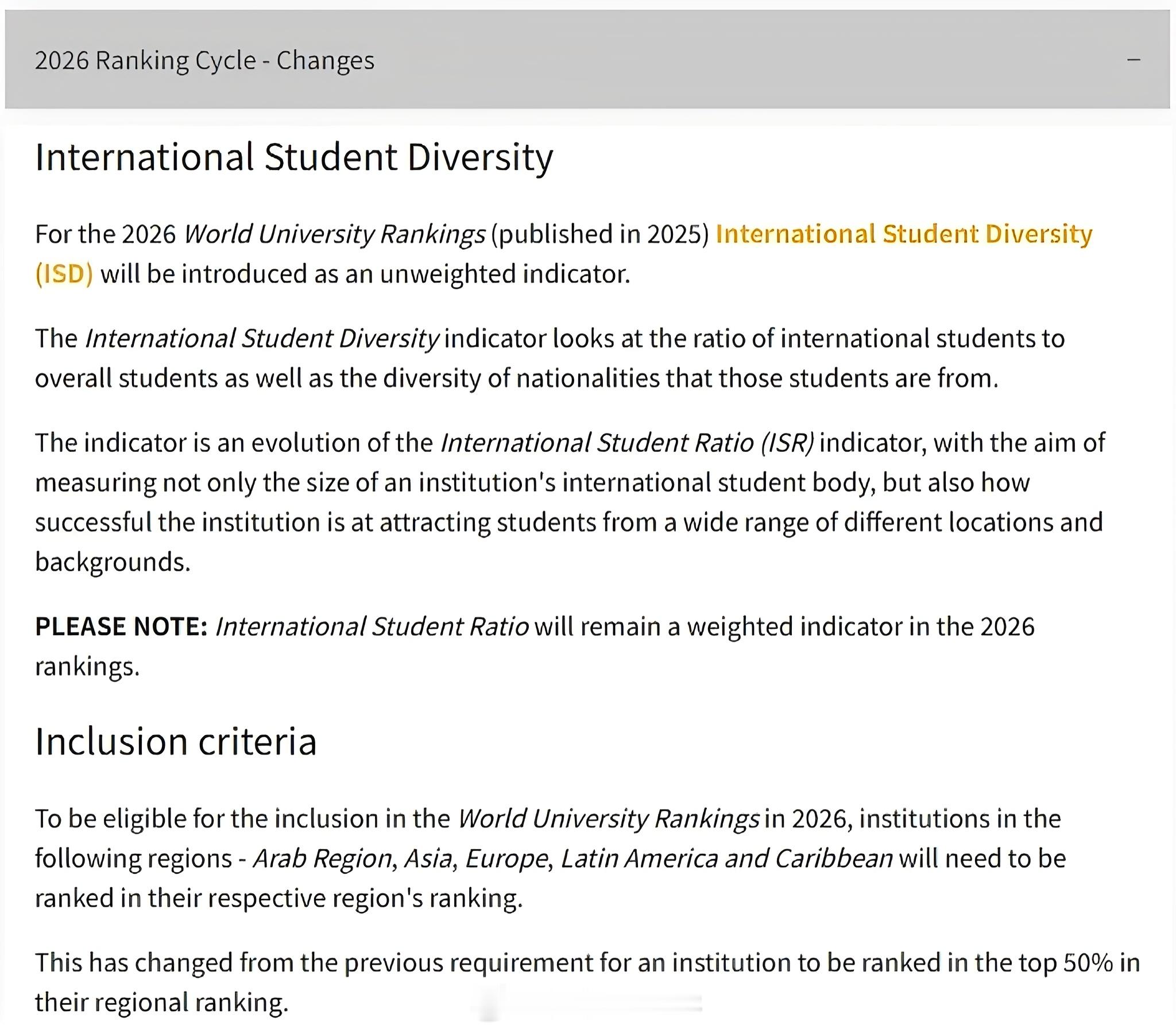Click italic International Student Diversity in second paragraph

(262, 338)
